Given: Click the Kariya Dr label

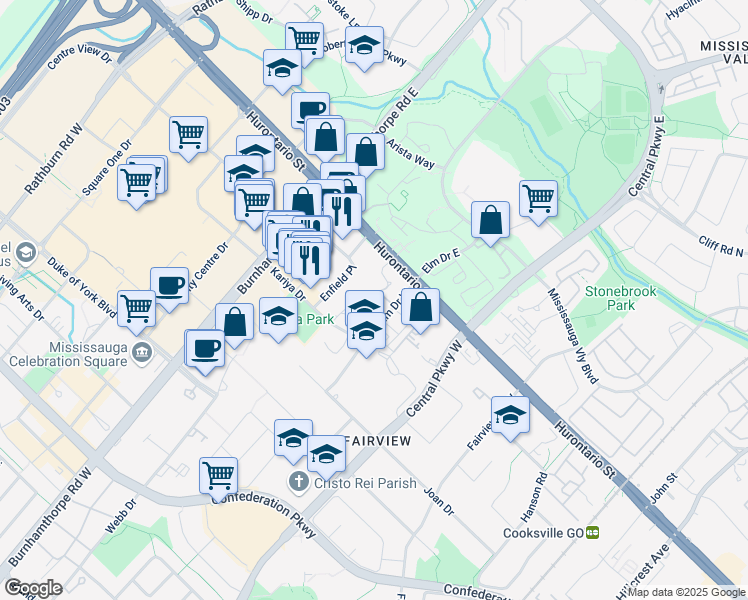Looking at the screenshot, I should [288, 283].
